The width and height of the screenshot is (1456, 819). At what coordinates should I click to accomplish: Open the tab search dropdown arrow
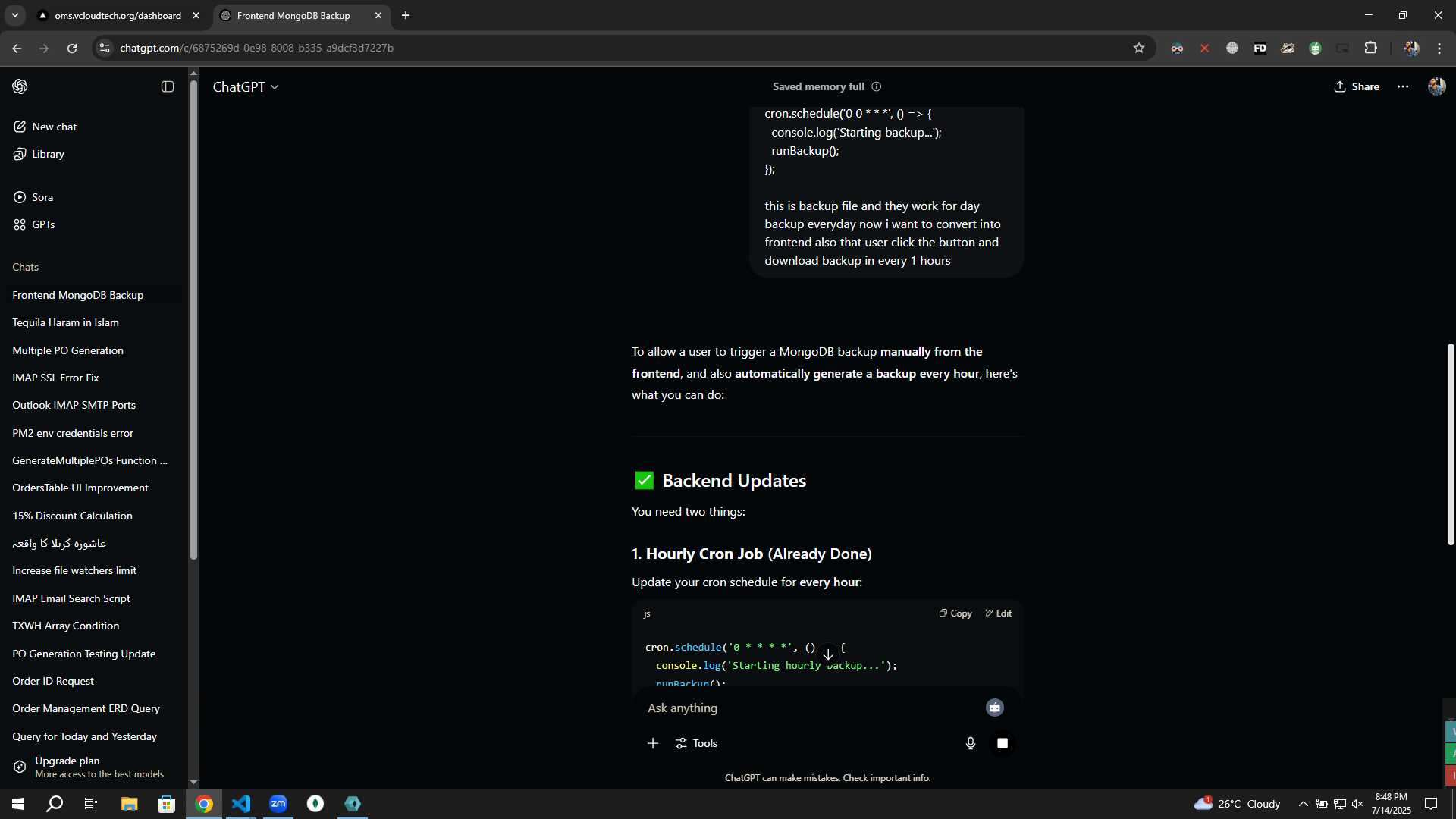point(14,15)
